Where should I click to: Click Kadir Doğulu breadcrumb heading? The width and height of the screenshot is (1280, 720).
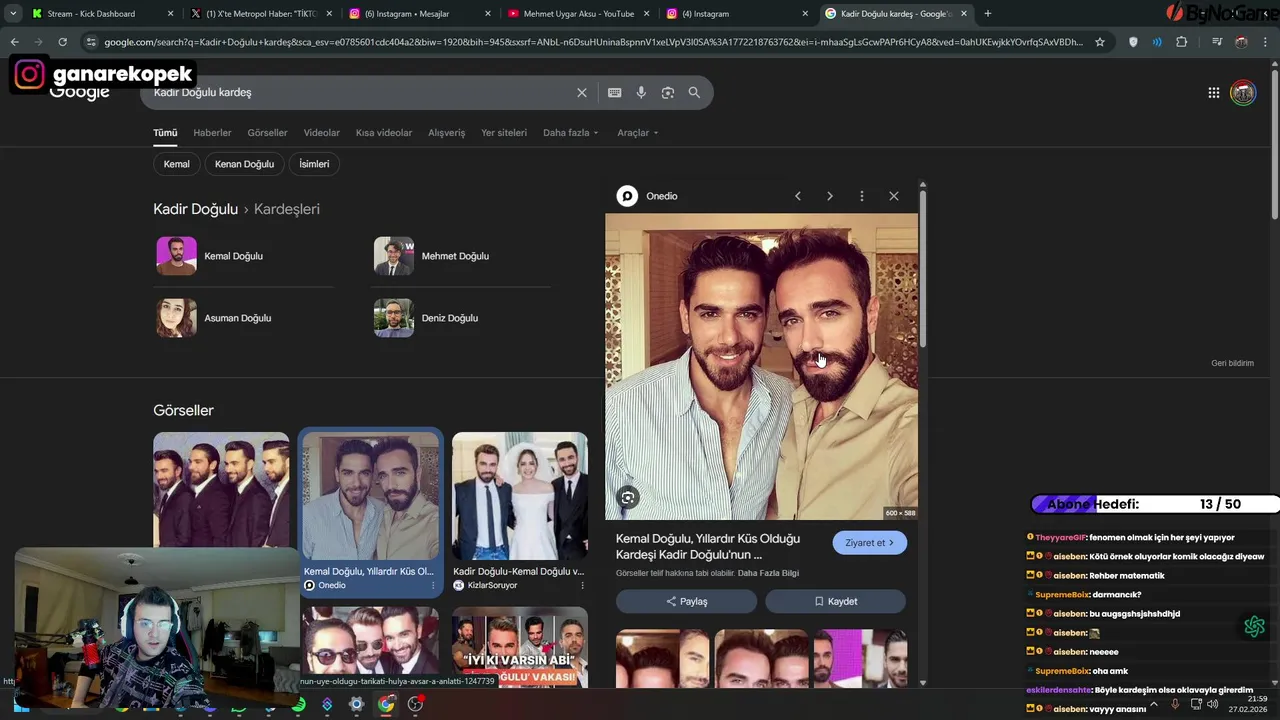coord(195,209)
